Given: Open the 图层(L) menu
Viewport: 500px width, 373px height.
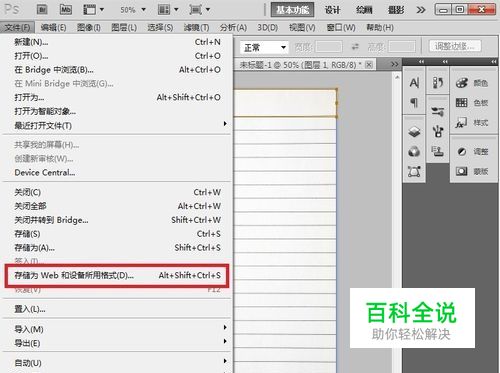Looking at the screenshot, I should (x=124, y=27).
